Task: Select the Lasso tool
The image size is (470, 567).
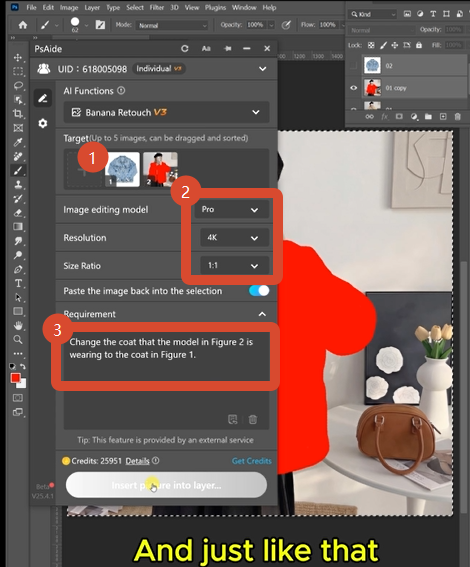Action: pos(18,86)
